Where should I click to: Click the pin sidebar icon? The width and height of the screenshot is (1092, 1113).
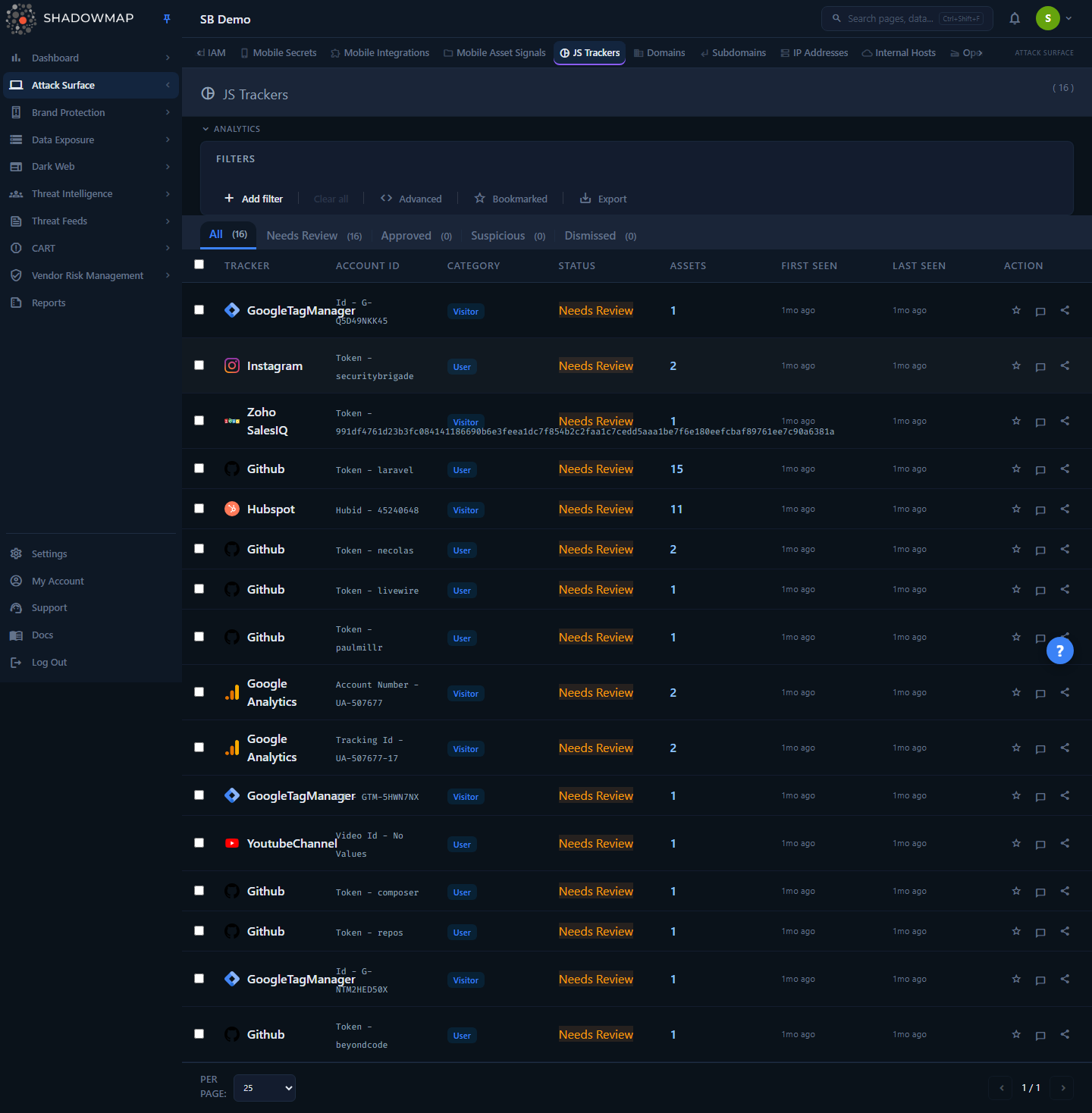[x=167, y=19]
